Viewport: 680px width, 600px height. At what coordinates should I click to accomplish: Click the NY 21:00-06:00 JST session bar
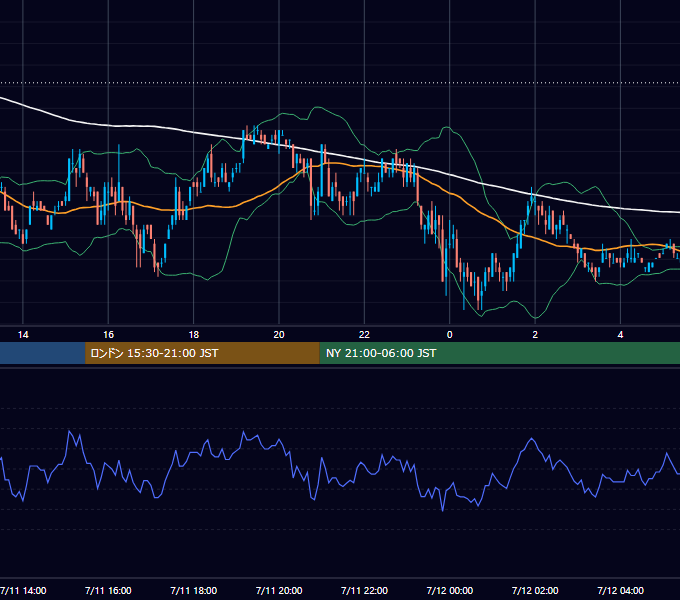pyautogui.click(x=500, y=353)
